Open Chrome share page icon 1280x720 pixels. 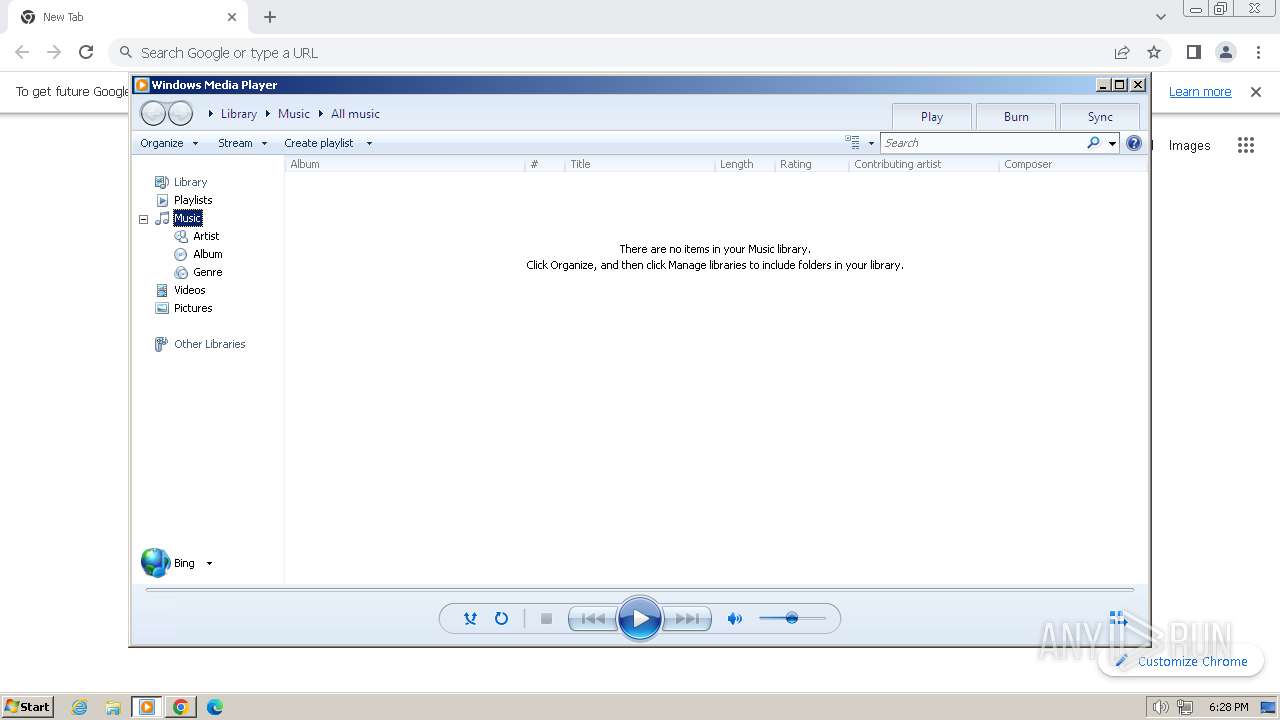click(x=1122, y=52)
